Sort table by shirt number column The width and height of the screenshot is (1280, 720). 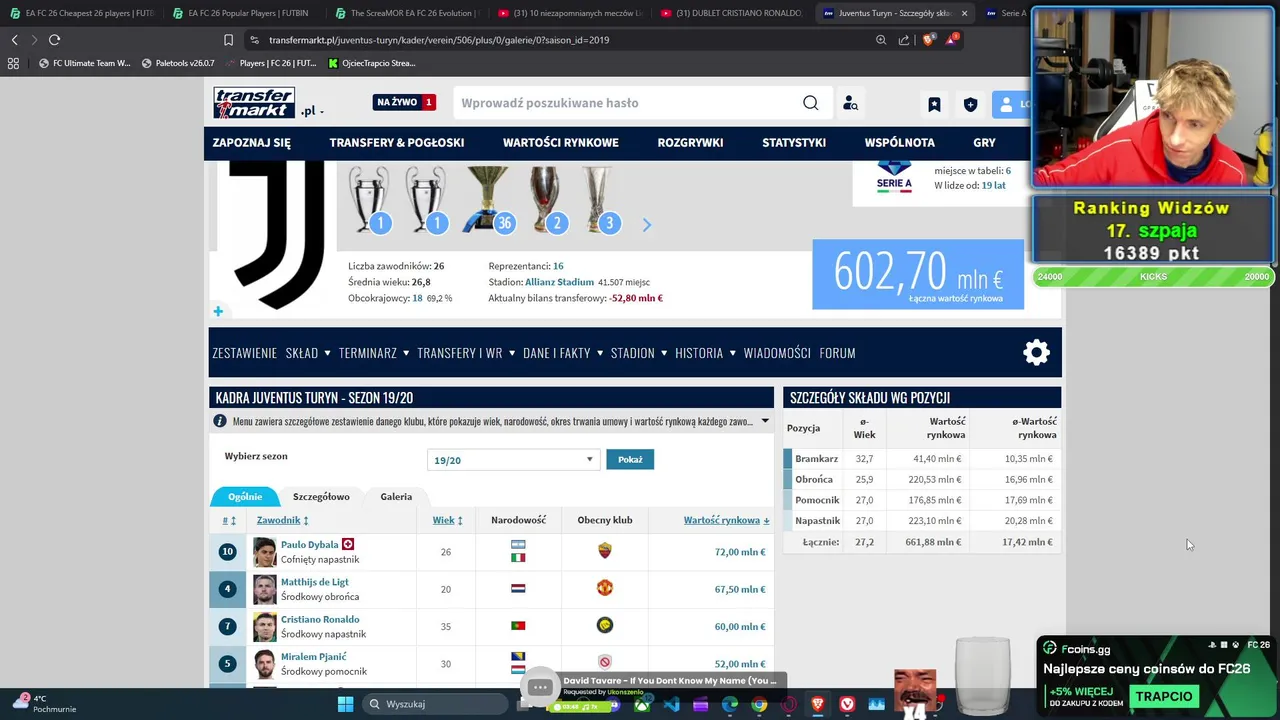coord(229,520)
